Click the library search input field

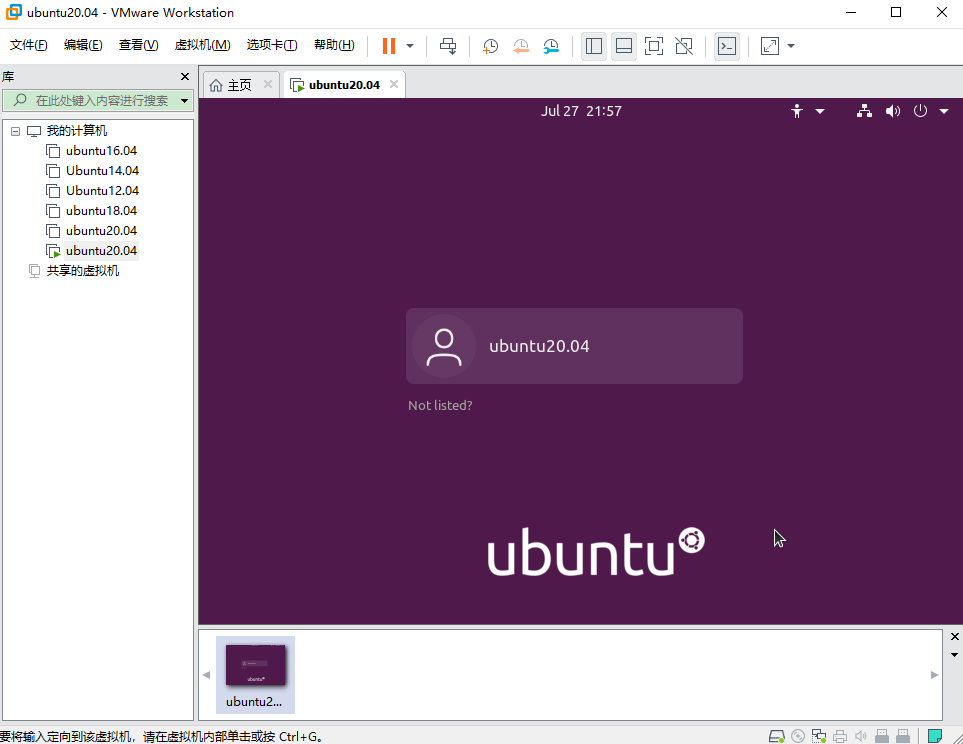pyautogui.click(x=98, y=100)
